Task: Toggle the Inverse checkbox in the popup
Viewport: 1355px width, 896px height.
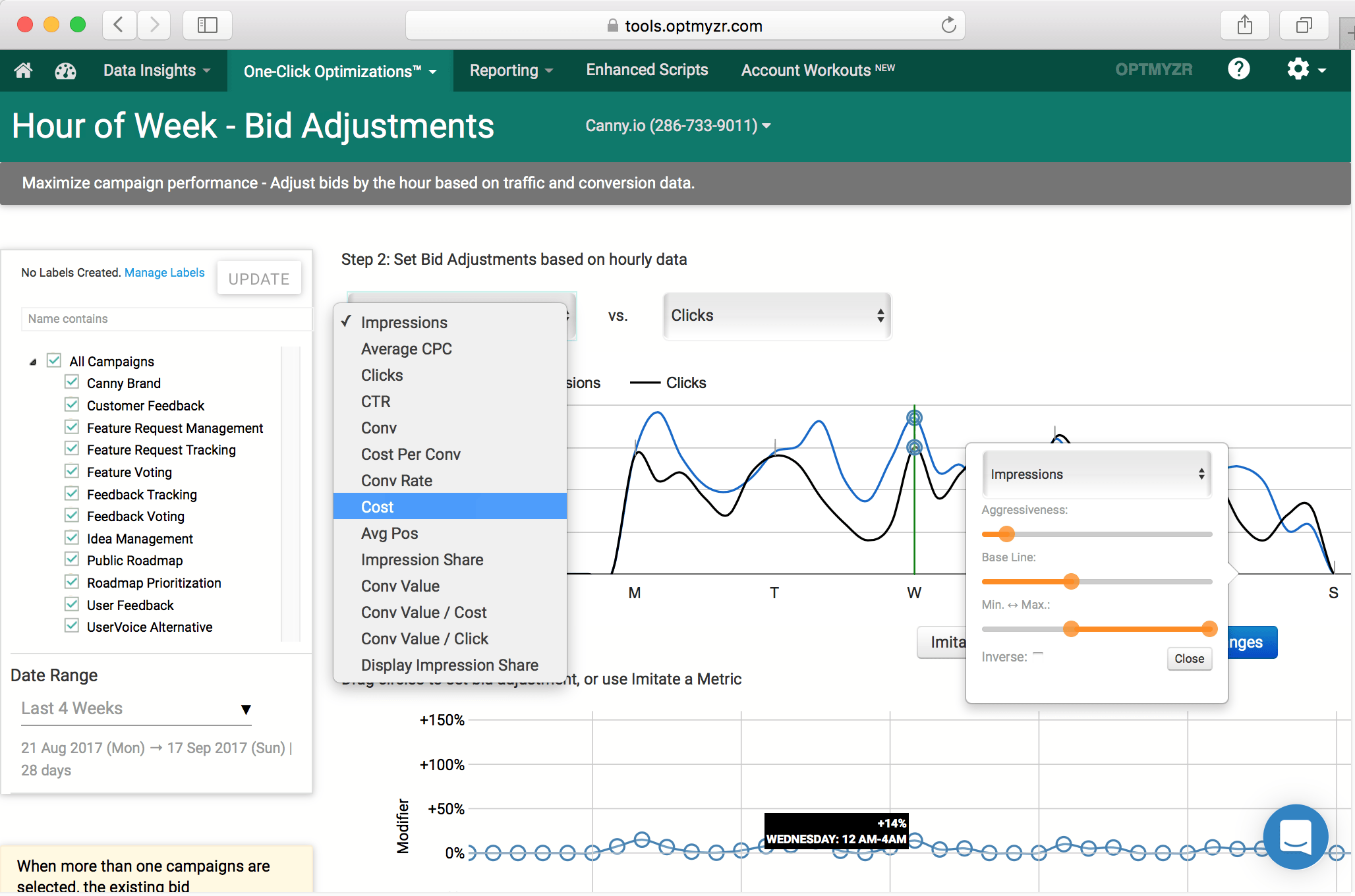Action: point(1038,656)
